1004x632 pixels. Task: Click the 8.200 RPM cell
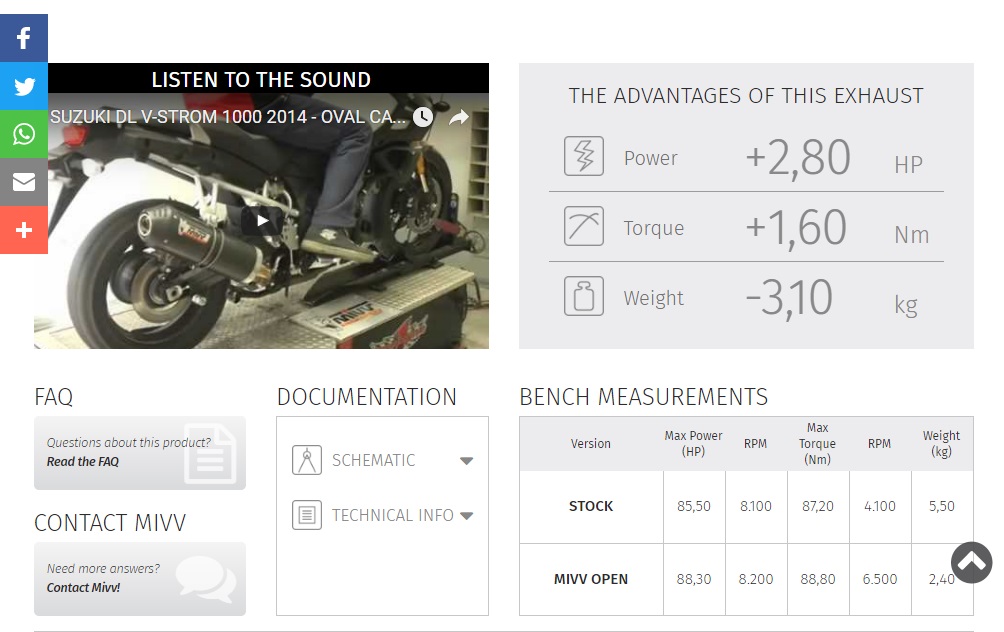tap(756, 579)
